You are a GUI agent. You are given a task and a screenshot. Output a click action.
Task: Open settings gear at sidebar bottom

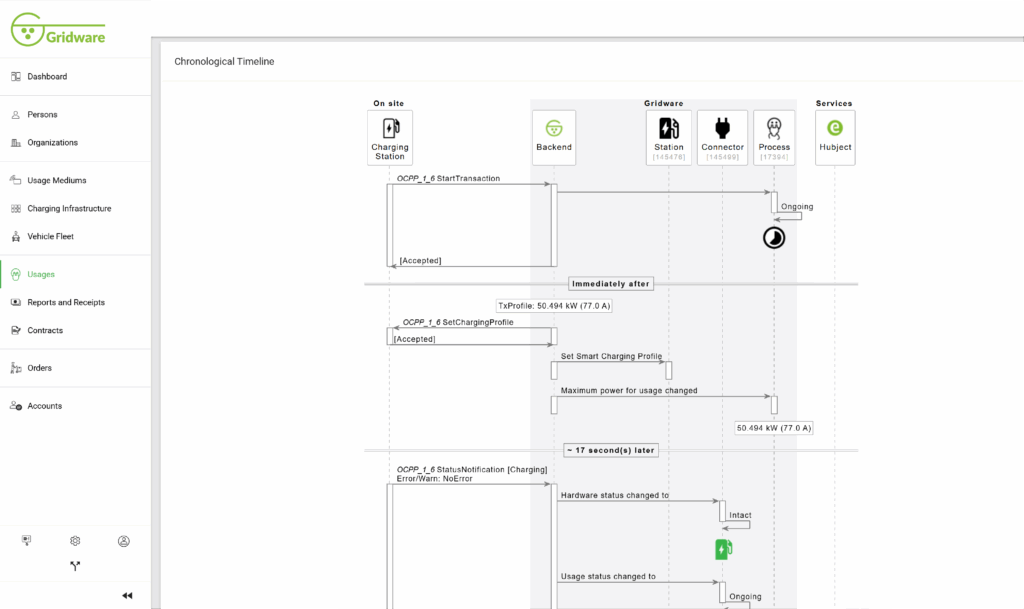pos(75,540)
